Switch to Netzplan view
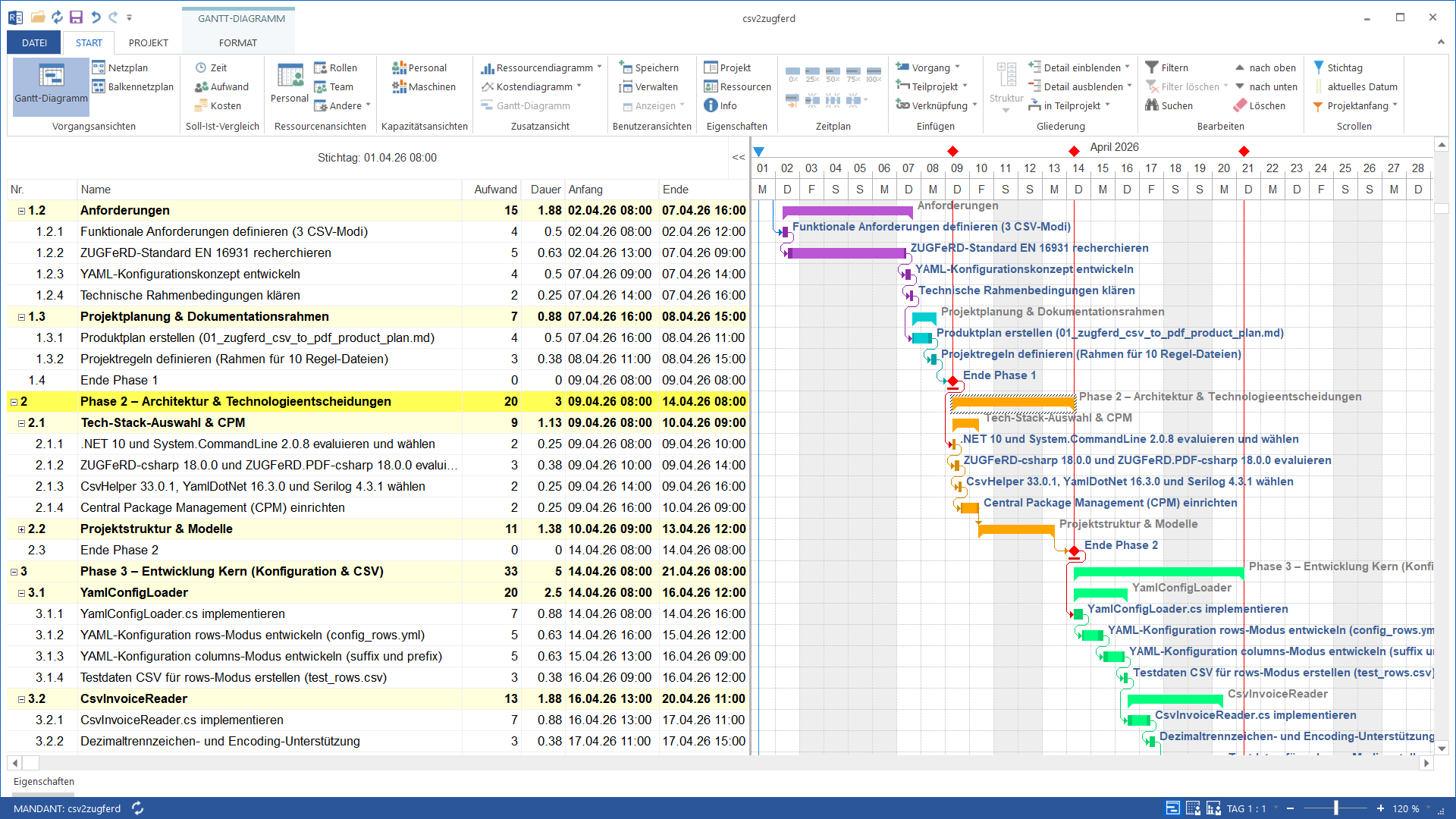This screenshot has width=1456, height=819. [x=120, y=67]
